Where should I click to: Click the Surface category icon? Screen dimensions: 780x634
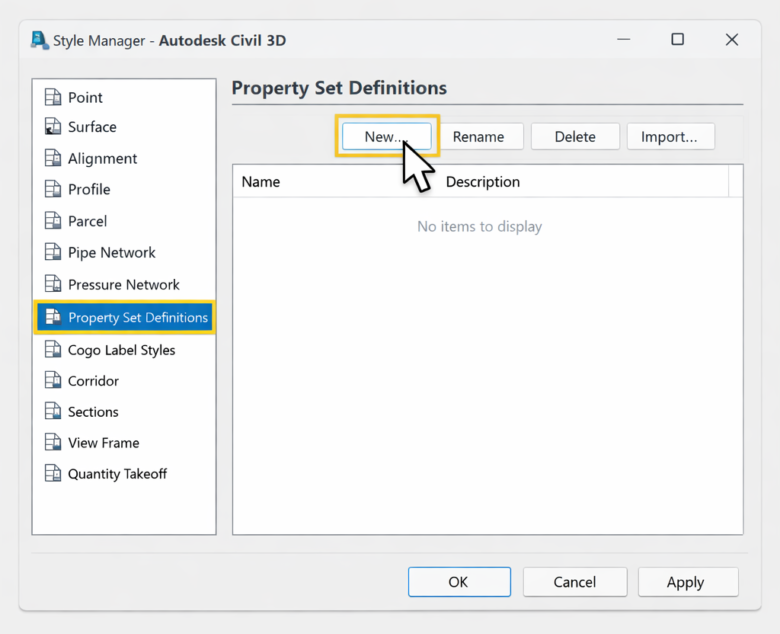[53, 126]
